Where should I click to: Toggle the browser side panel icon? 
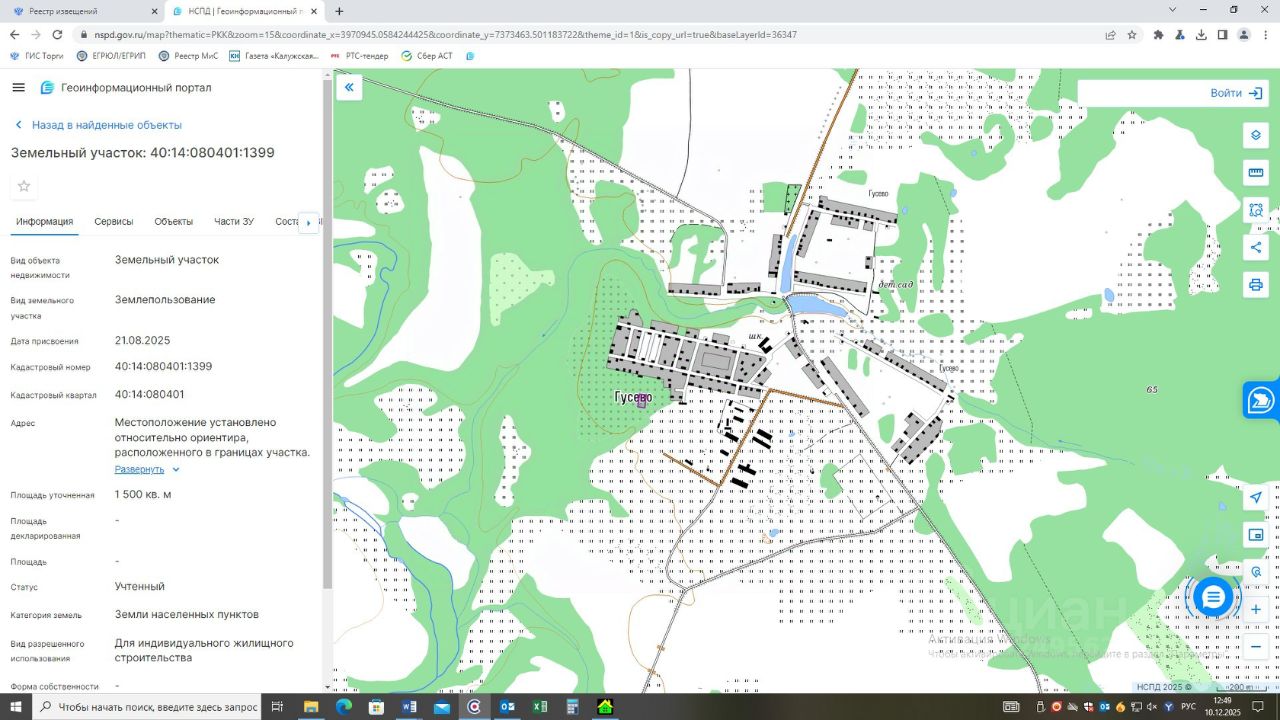pyautogui.click(x=1222, y=34)
